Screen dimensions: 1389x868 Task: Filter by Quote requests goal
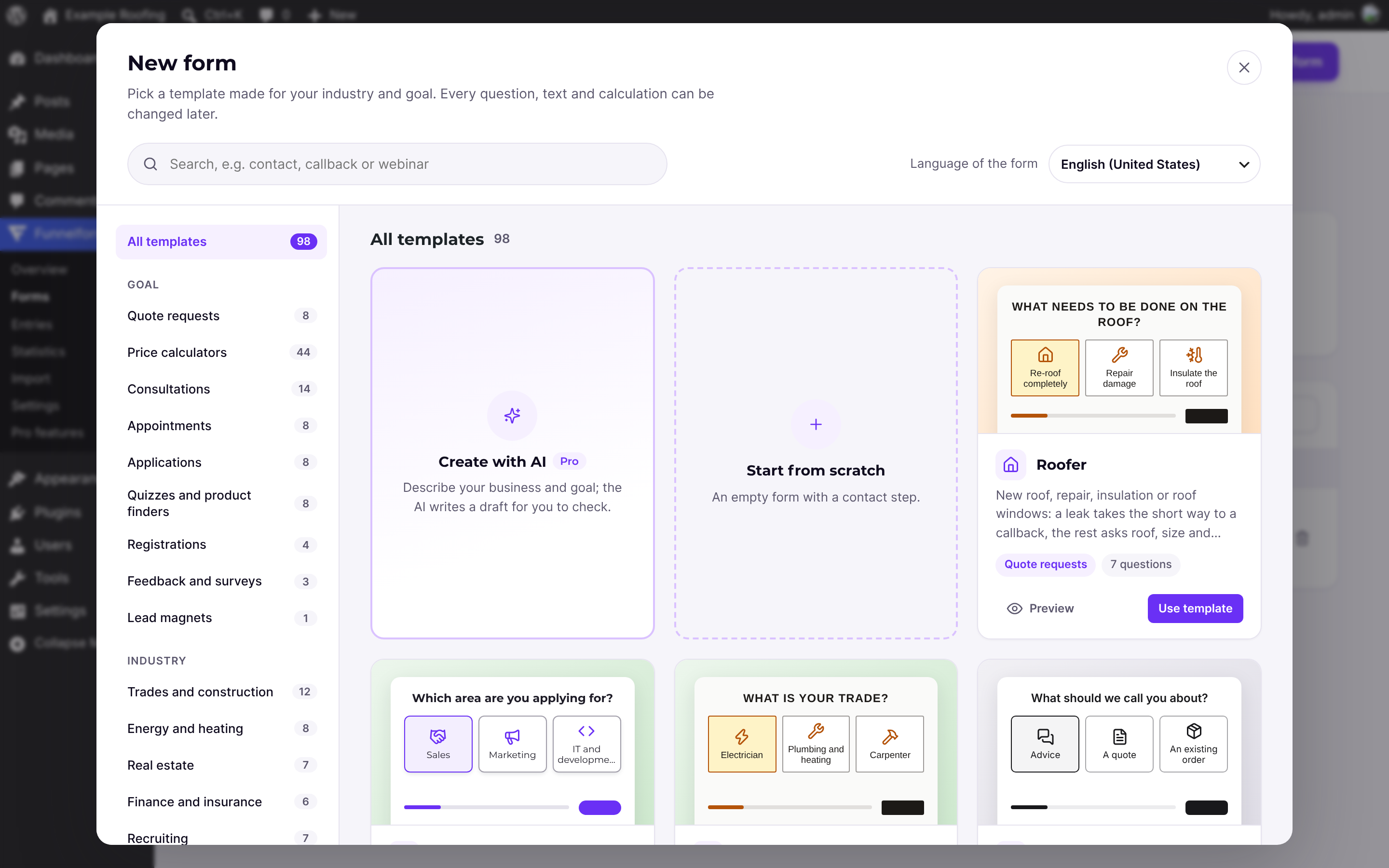coord(221,316)
